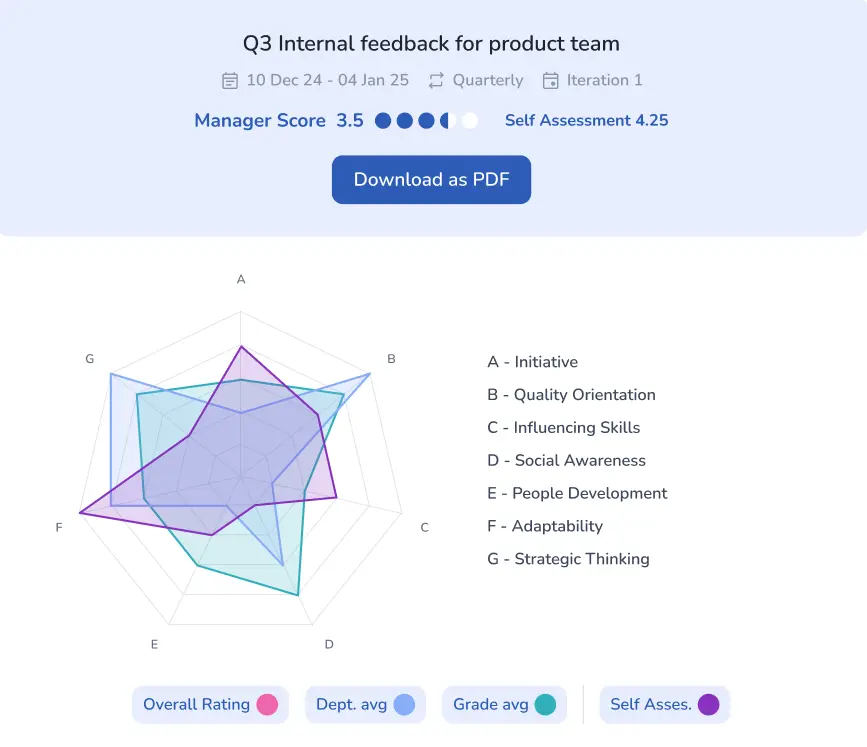Click the purple Self Asses. color dot
This screenshot has width=867, height=747.
(708, 704)
